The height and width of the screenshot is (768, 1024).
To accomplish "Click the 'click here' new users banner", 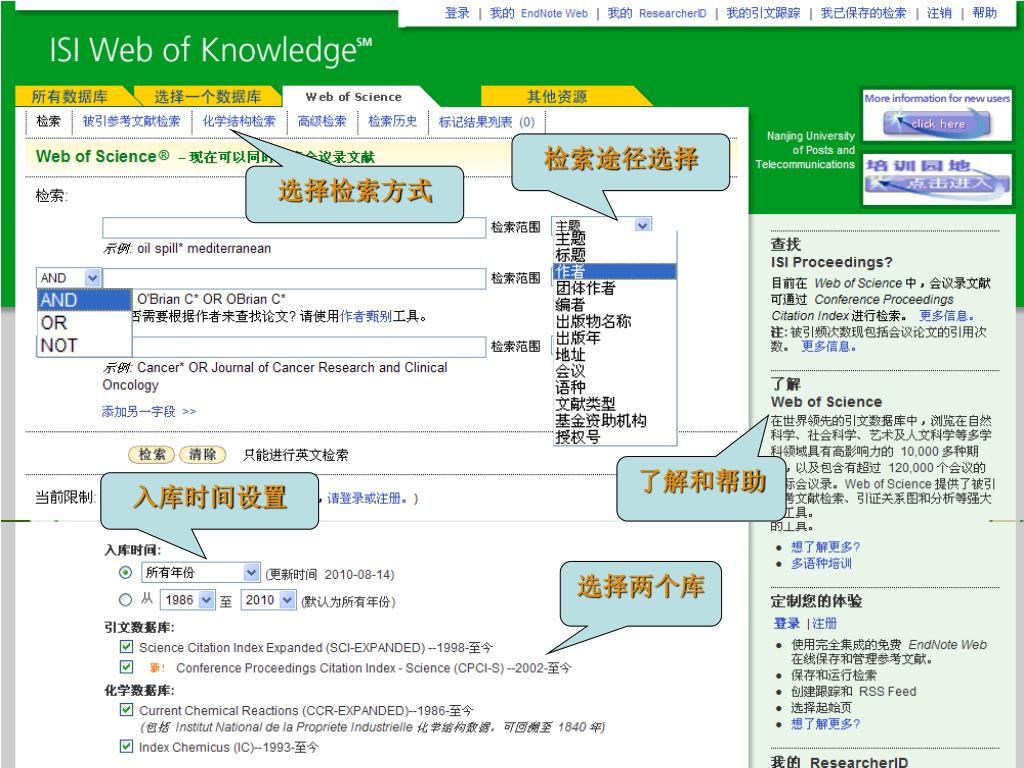I will coord(937,123).
